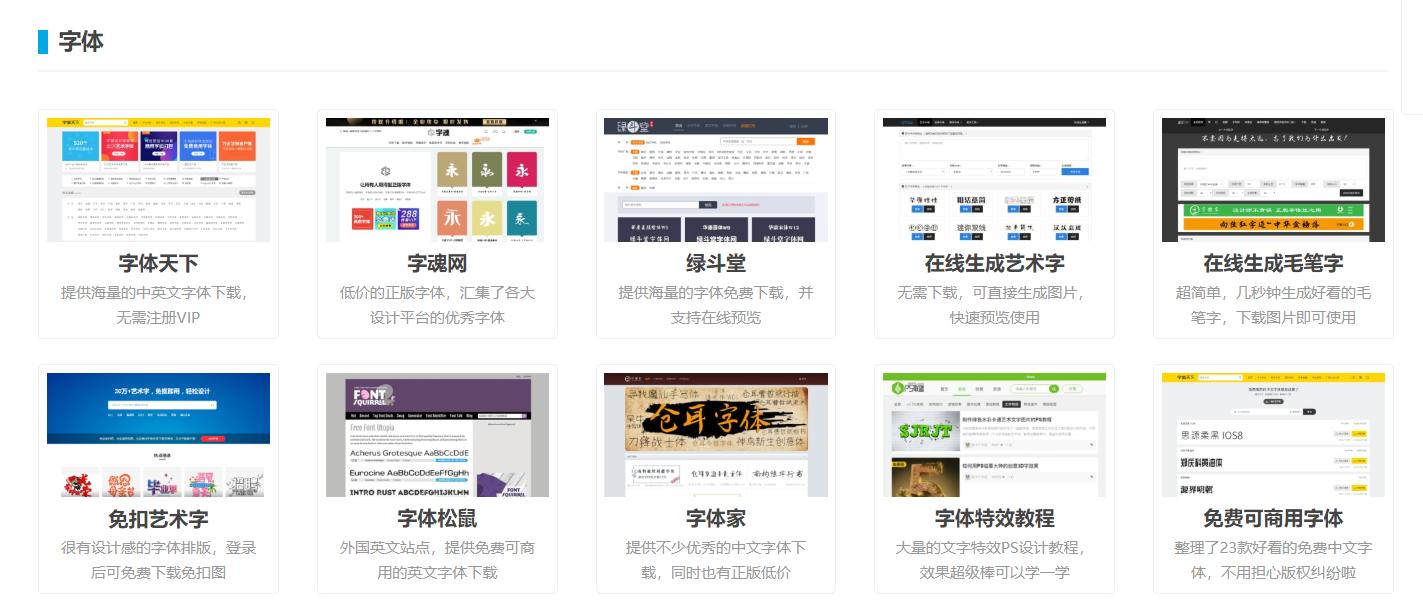The width and height of the screenshot is (1423, 608).
Task: Open the 免费可商用字体 collection
Action: 1272,519
